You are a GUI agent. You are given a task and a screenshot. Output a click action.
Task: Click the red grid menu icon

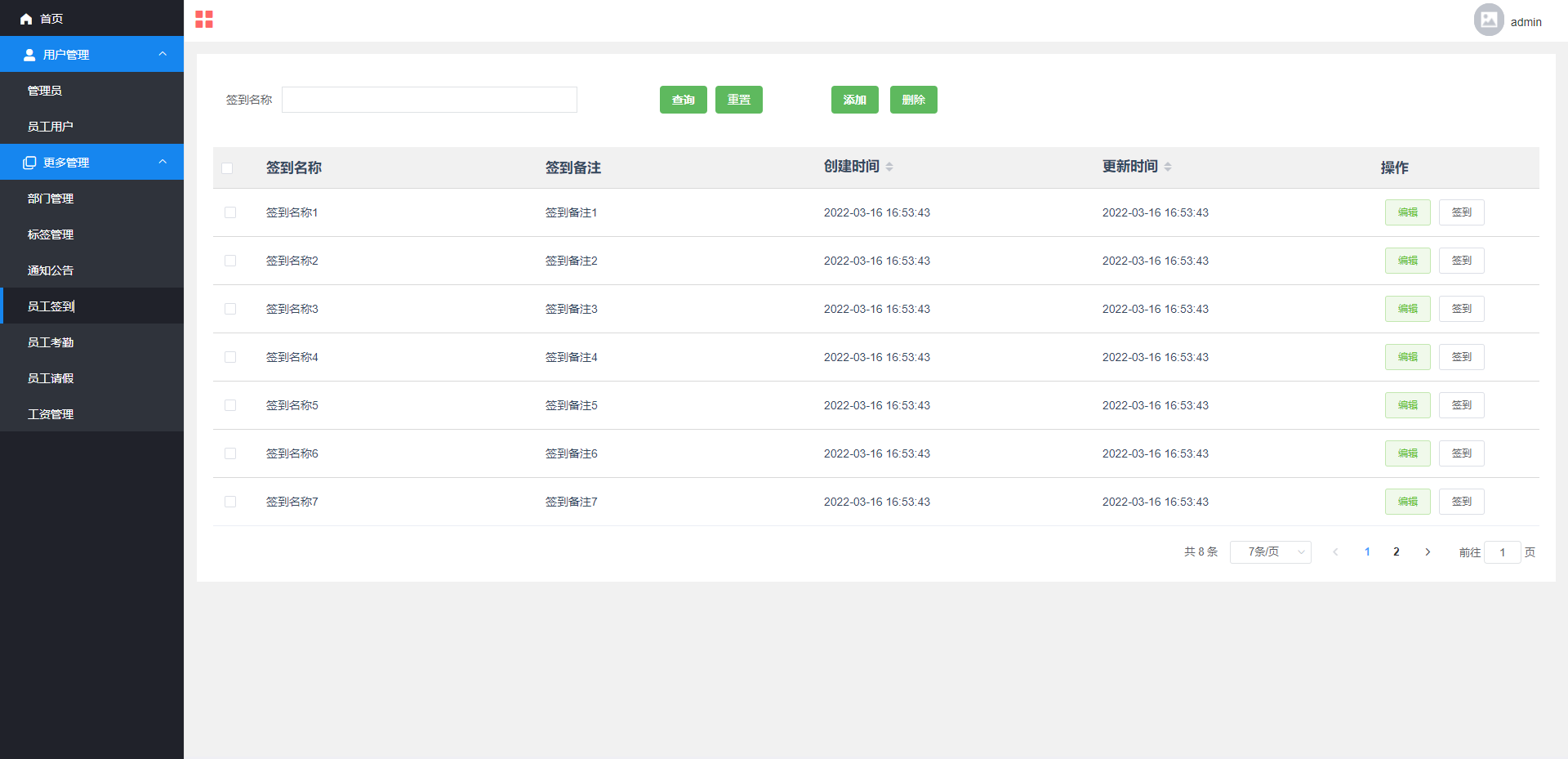tap(204, 20)
